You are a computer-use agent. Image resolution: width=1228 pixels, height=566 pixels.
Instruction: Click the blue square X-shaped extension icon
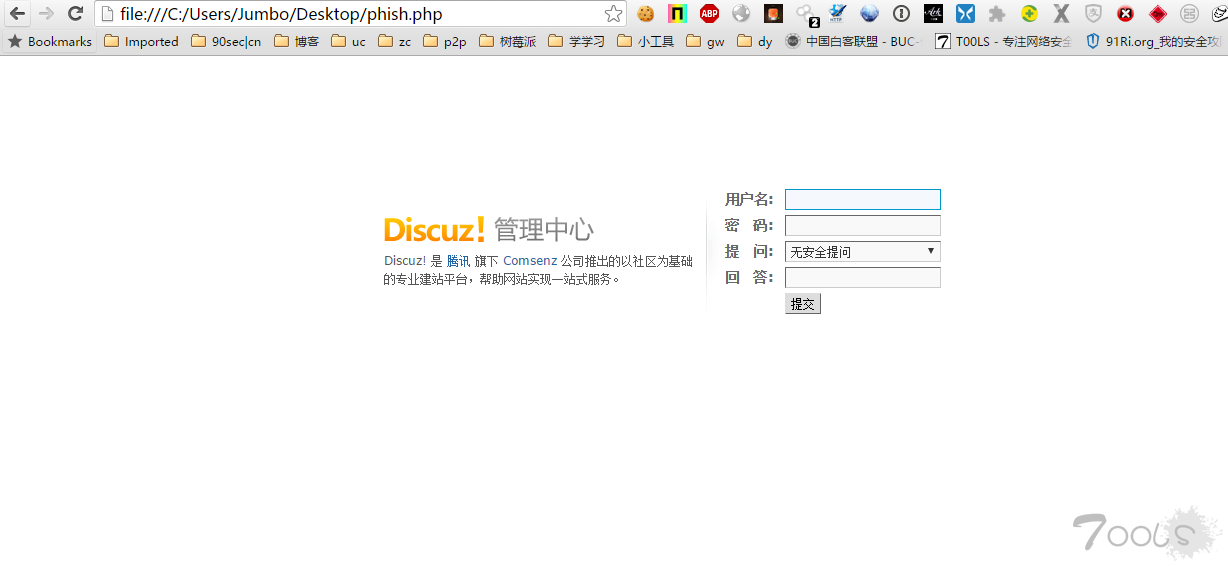pos(965,14)
